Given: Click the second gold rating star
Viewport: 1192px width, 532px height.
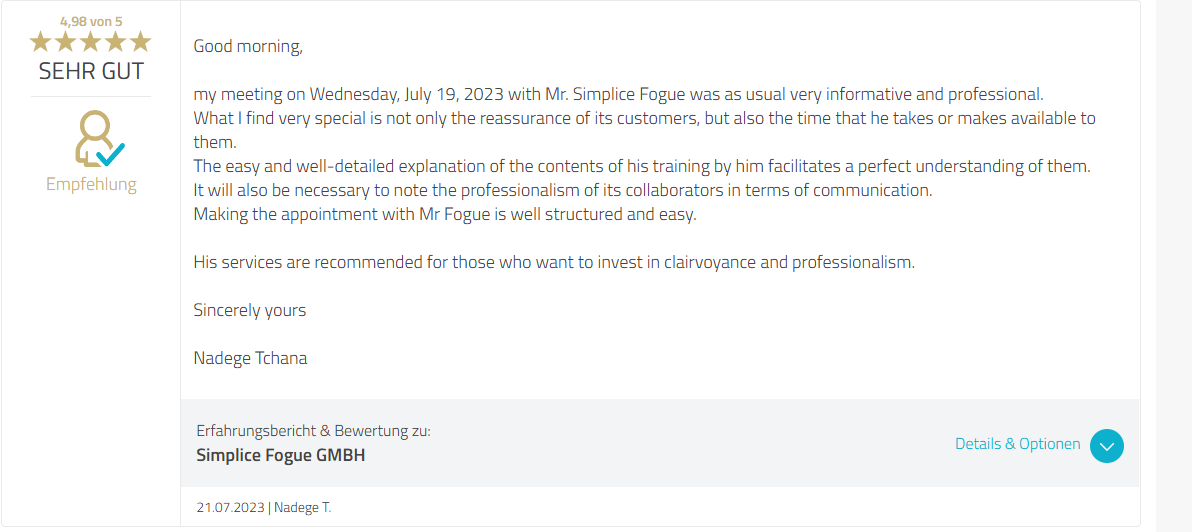Looking at the screenshot, I should pyautogui.click(x=65, y=41).
